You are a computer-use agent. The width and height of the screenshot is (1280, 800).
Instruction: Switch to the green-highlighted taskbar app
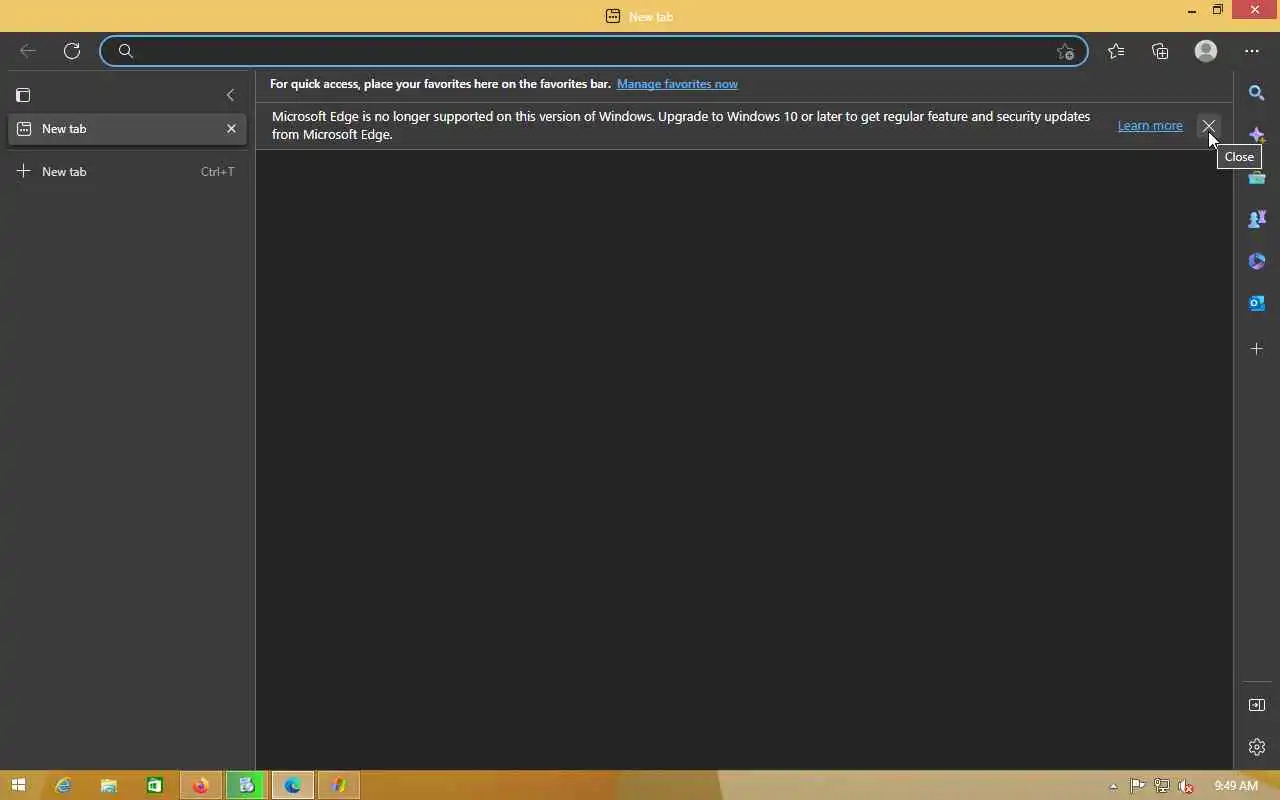click(247, 785)
